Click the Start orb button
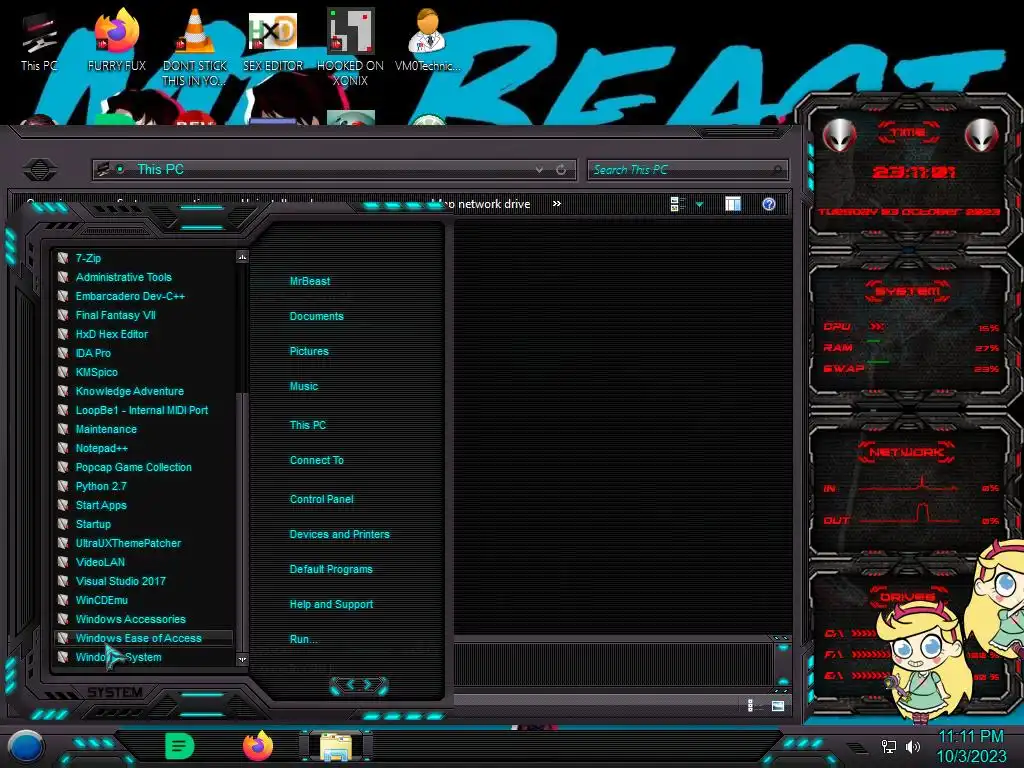The image size is (1024, 768). pos(26,747)
